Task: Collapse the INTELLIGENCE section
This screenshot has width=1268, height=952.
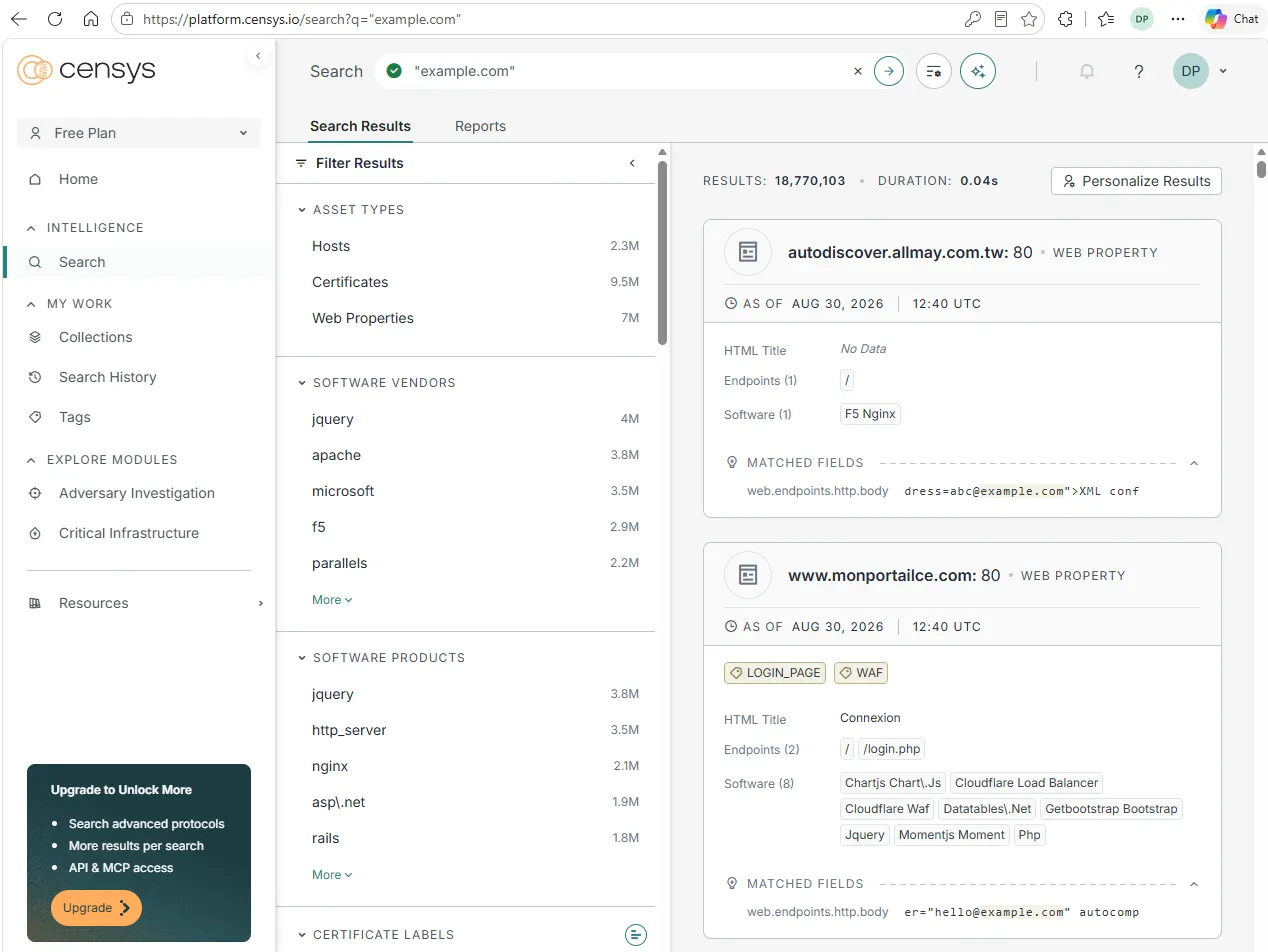Action: [30, 228]
